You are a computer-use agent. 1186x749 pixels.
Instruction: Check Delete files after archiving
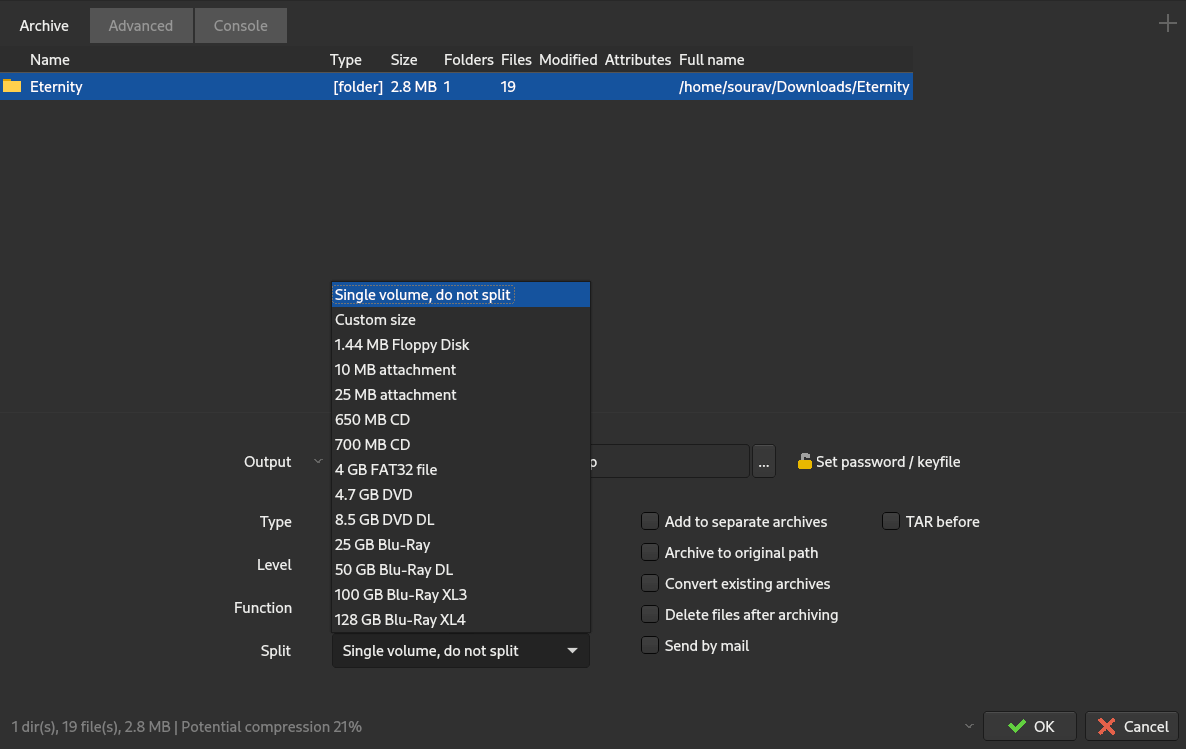click(x=650, y=615)
